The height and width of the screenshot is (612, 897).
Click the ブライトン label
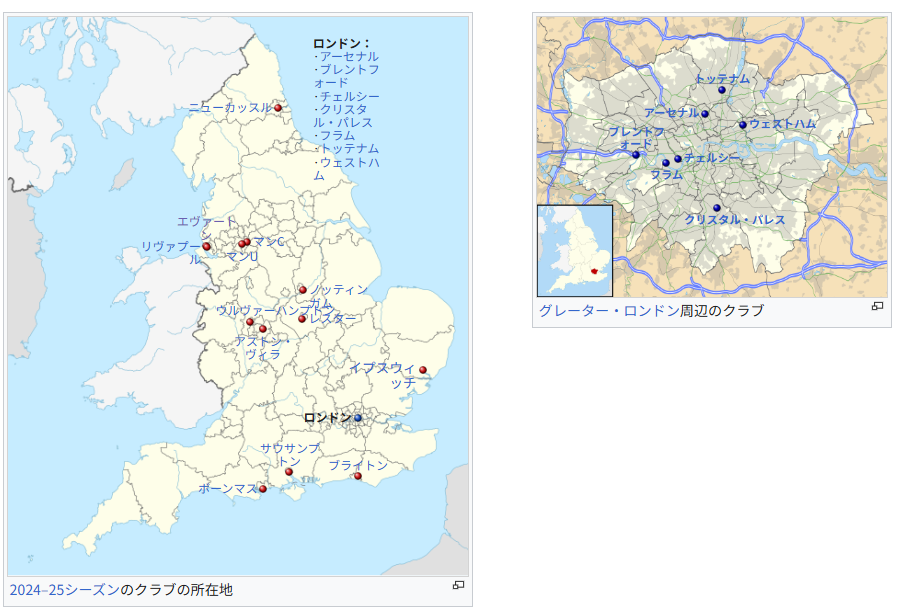point(358,466)
